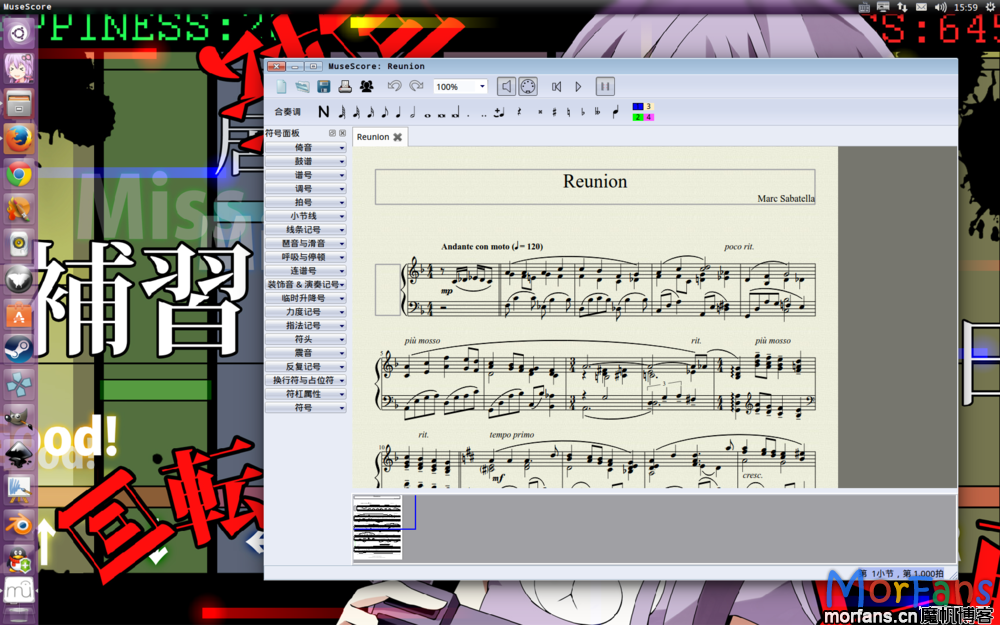
Task: Save the score with the floppy disk icon
Action: (x=323, y=86)
